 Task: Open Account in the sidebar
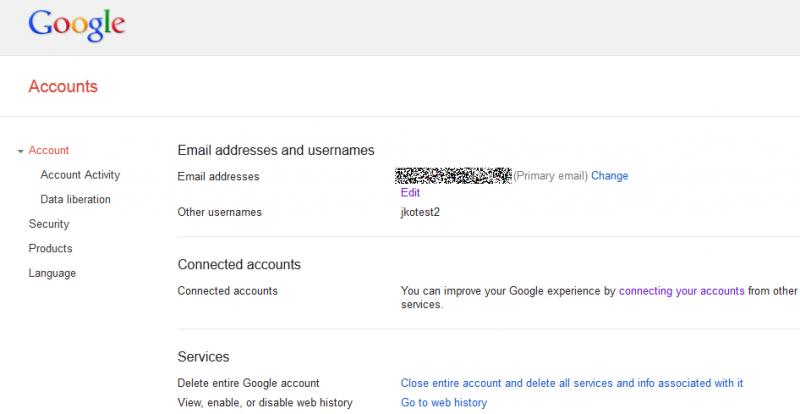[x=49, y=150]
